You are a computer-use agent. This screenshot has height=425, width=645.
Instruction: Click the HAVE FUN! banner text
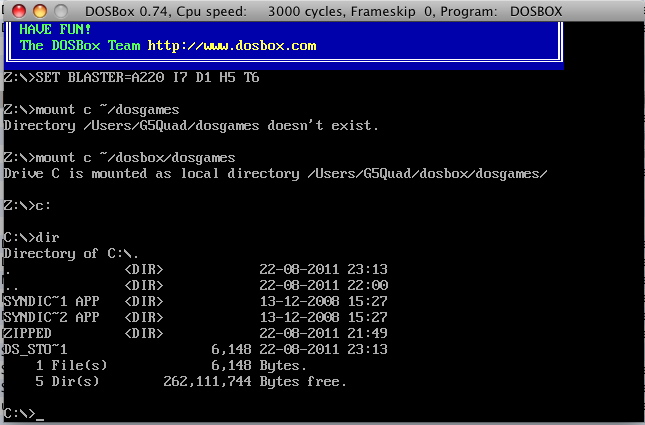point(50,30)
